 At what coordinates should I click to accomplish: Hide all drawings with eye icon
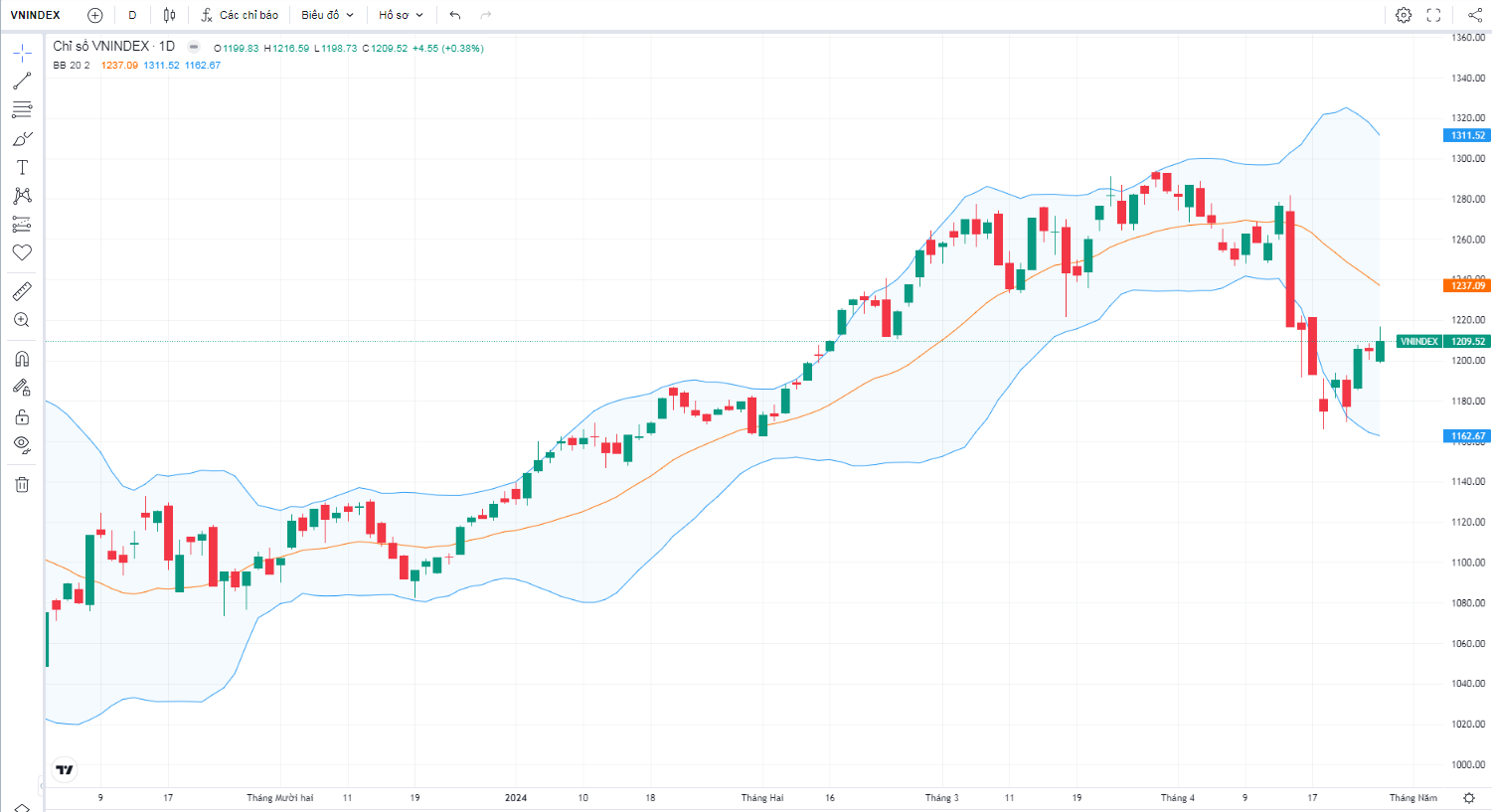tap(22, 444)
